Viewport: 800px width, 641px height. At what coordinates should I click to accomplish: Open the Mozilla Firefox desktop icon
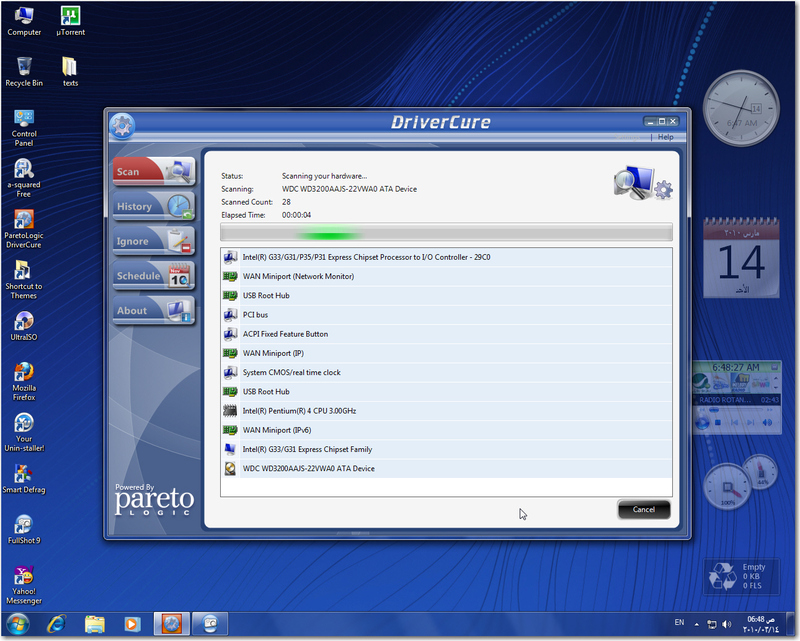(24, 382)
